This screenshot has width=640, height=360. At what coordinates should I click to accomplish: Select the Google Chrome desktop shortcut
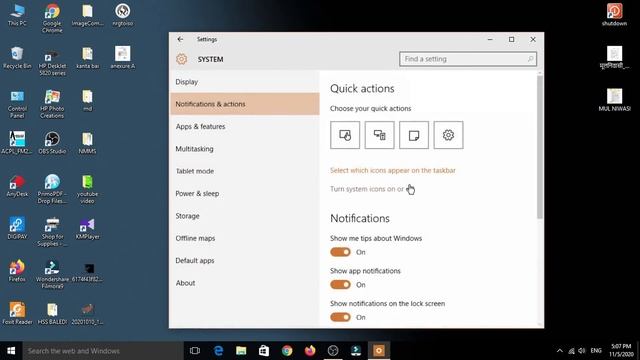(x=52, y=18)
